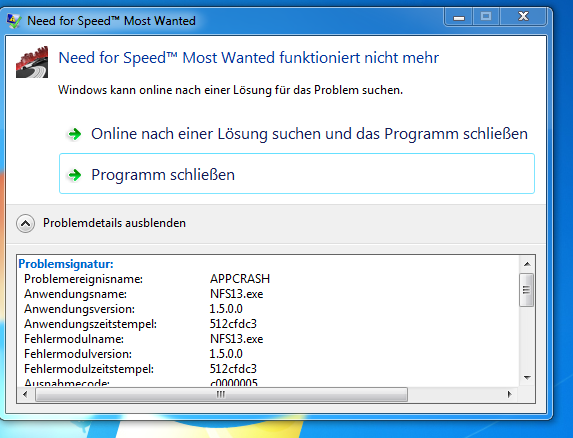
Task: Close the error dialog with X
Action: [523, 17]
